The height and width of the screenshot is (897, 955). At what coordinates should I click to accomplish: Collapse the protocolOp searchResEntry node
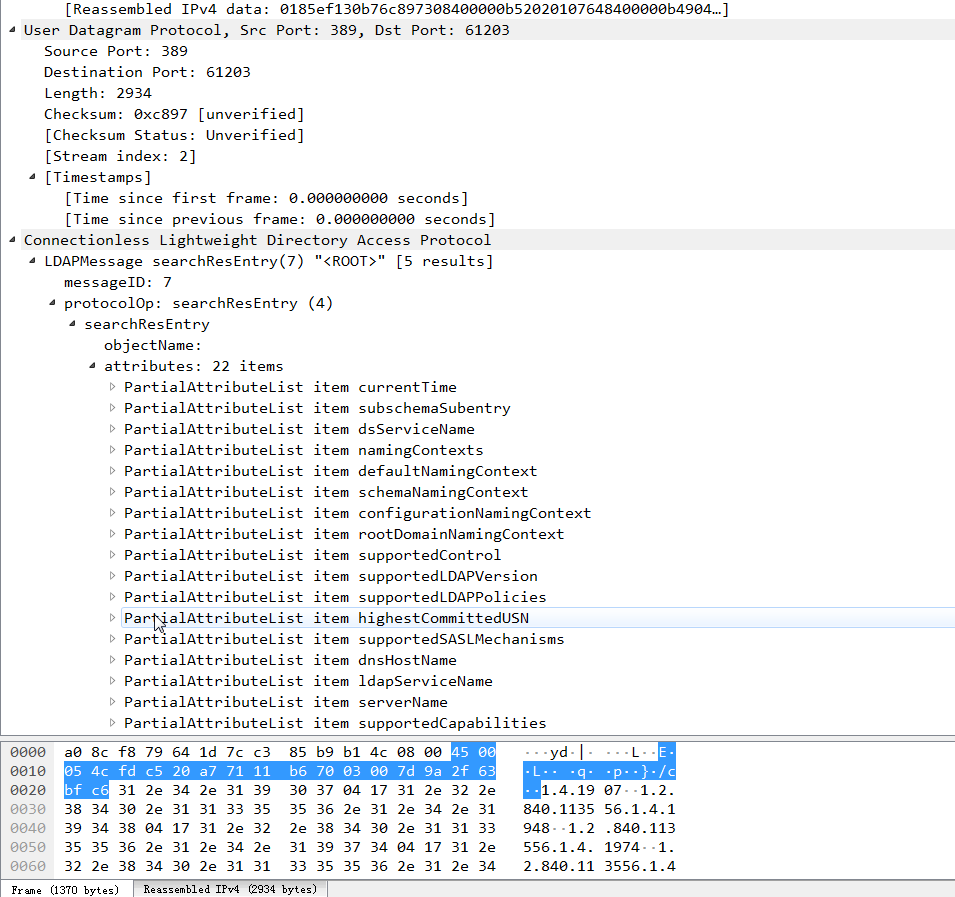pos(52,303)
